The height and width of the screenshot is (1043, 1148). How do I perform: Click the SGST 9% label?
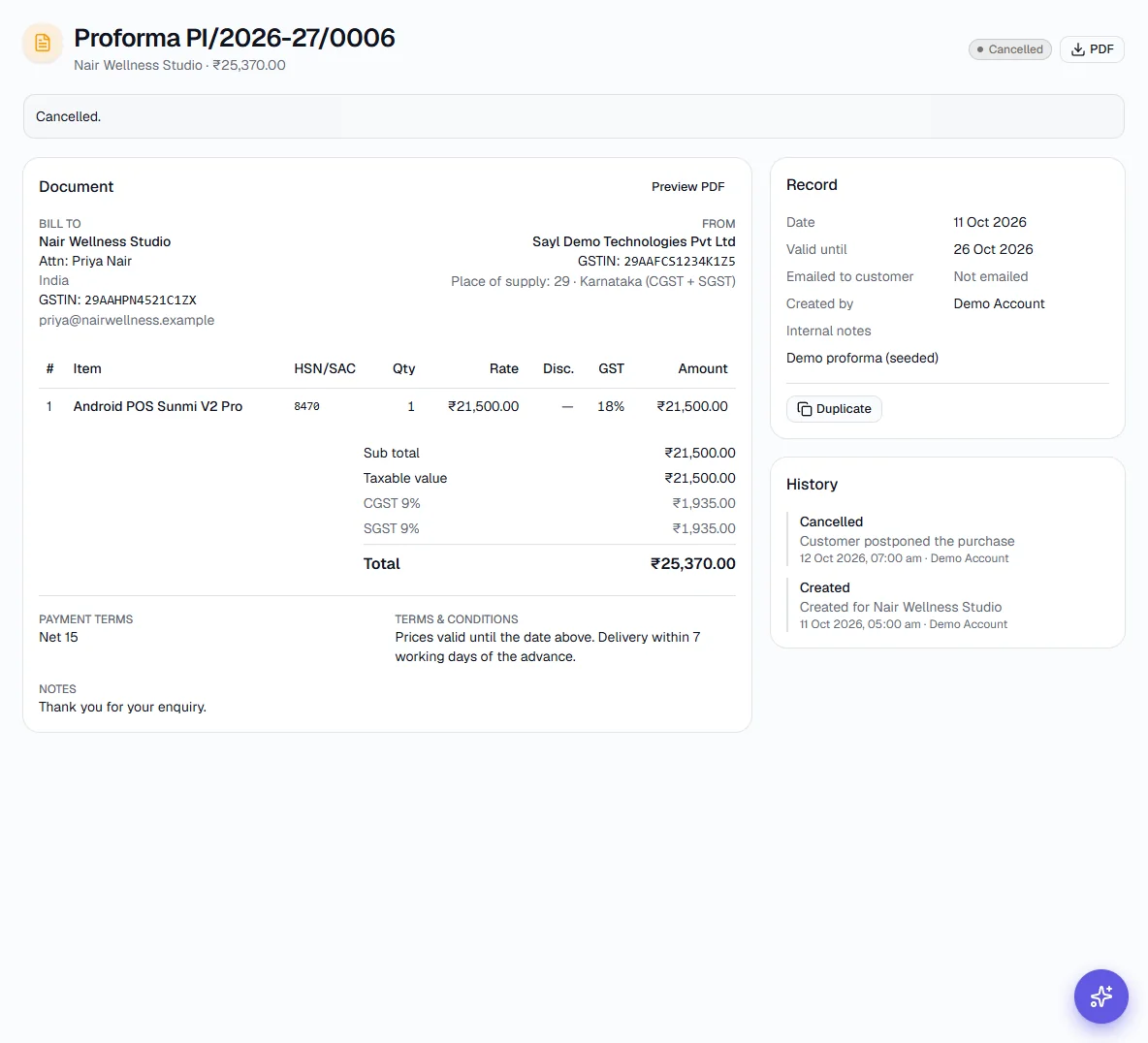pos(391,528)
